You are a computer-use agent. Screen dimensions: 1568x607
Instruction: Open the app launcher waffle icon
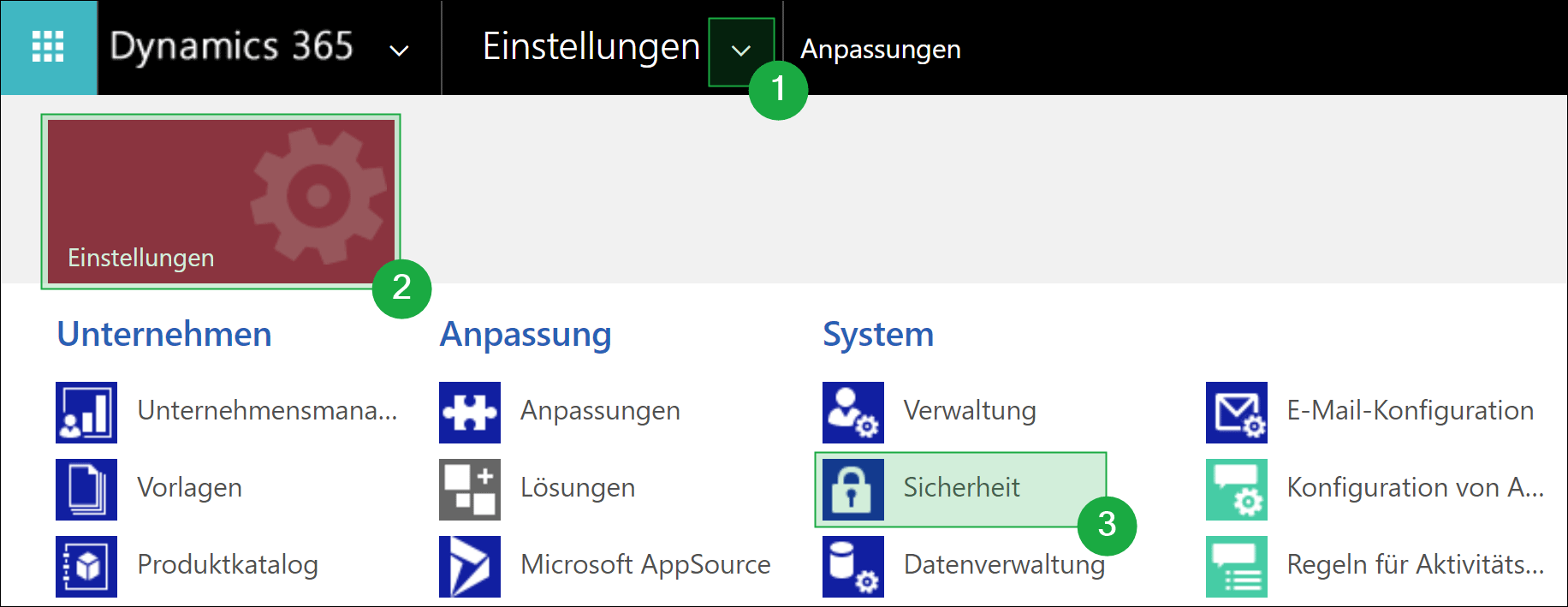pos(48,47)
